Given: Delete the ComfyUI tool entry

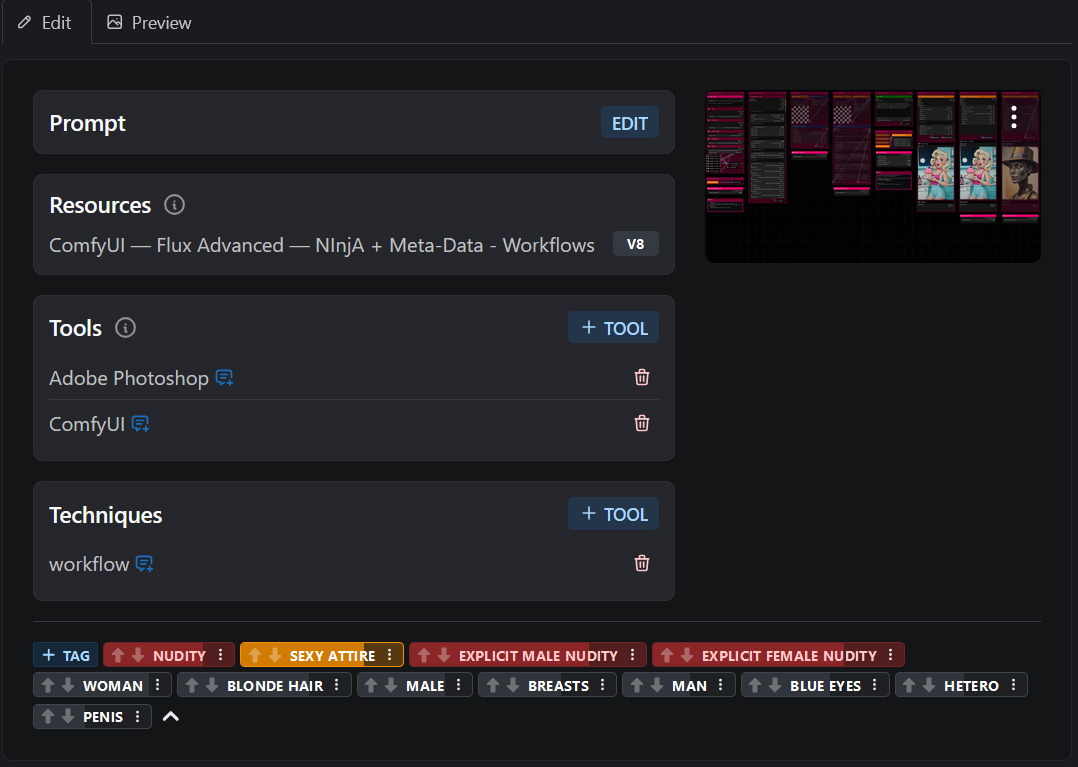Looking at the screenshot, I should (x=641, y=423).
